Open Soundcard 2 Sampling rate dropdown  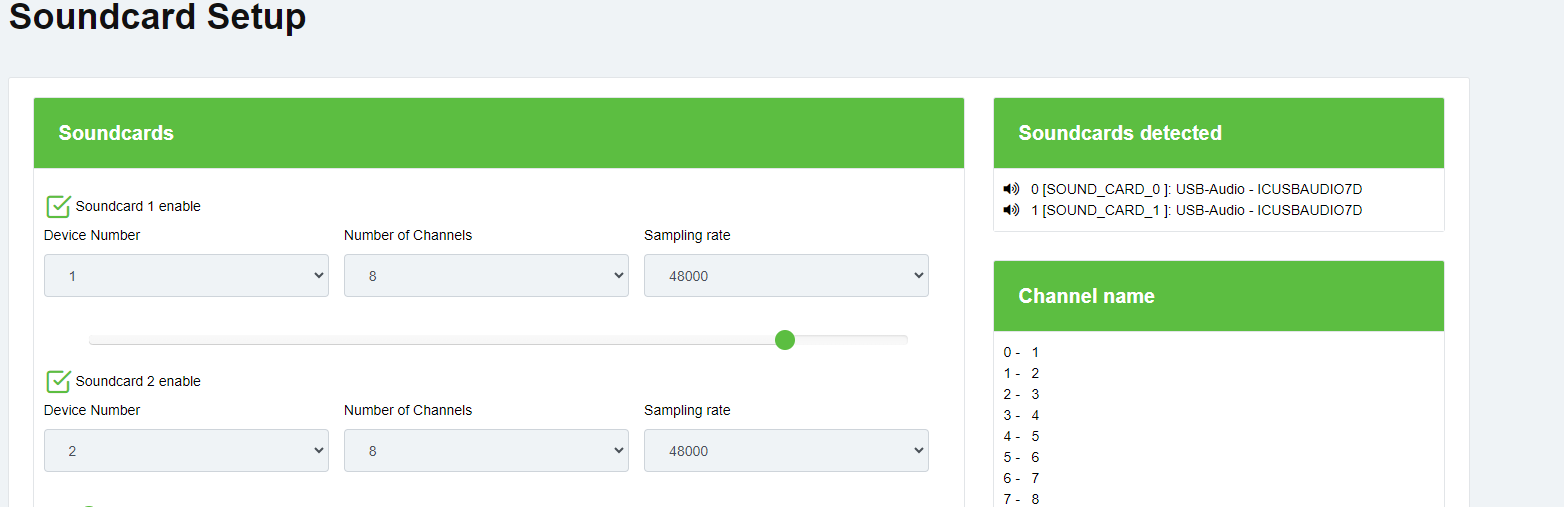[786, 451]
